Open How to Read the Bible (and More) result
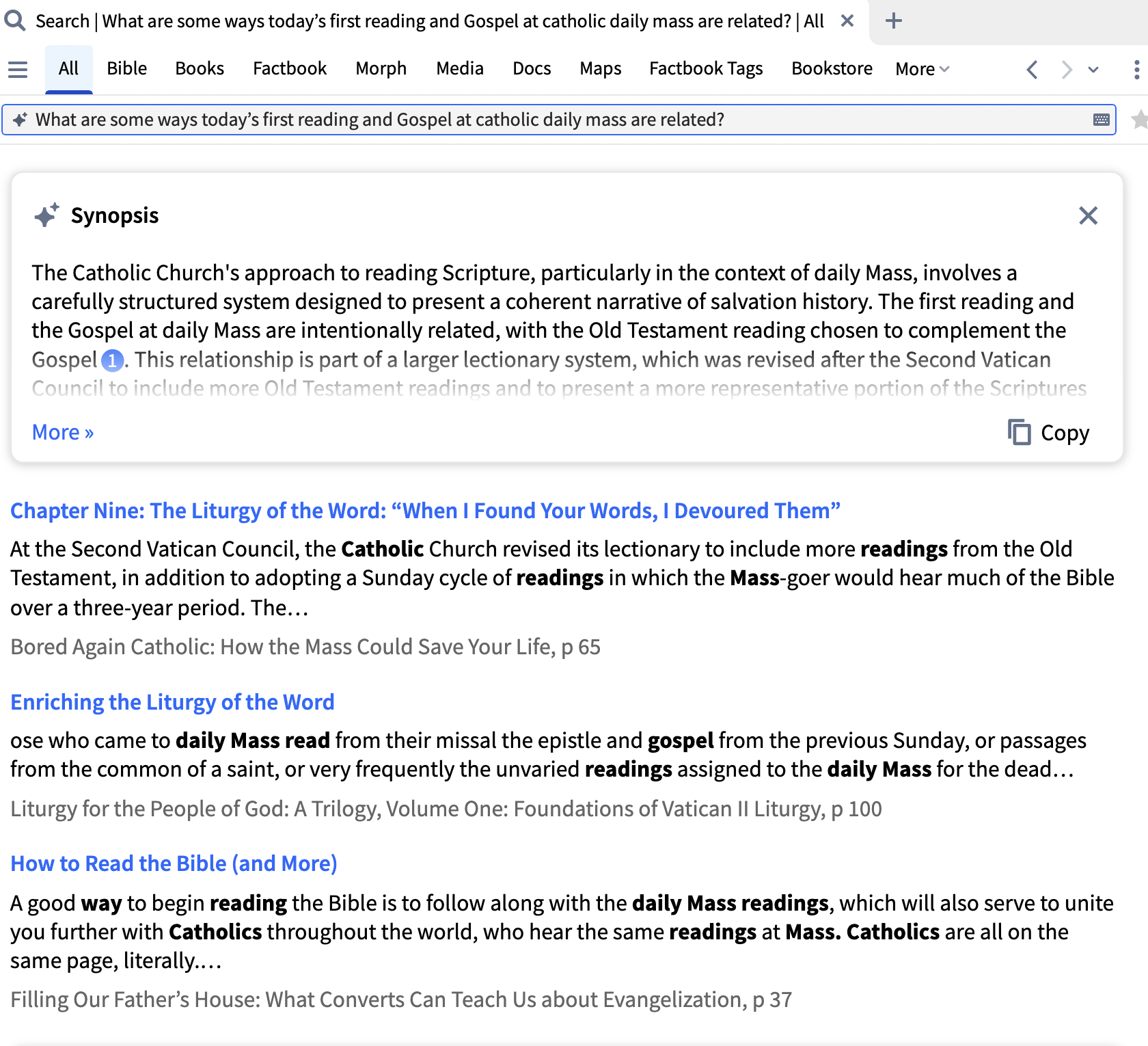The height and width of the screenshot is (1046, 1148). point(174,863)
